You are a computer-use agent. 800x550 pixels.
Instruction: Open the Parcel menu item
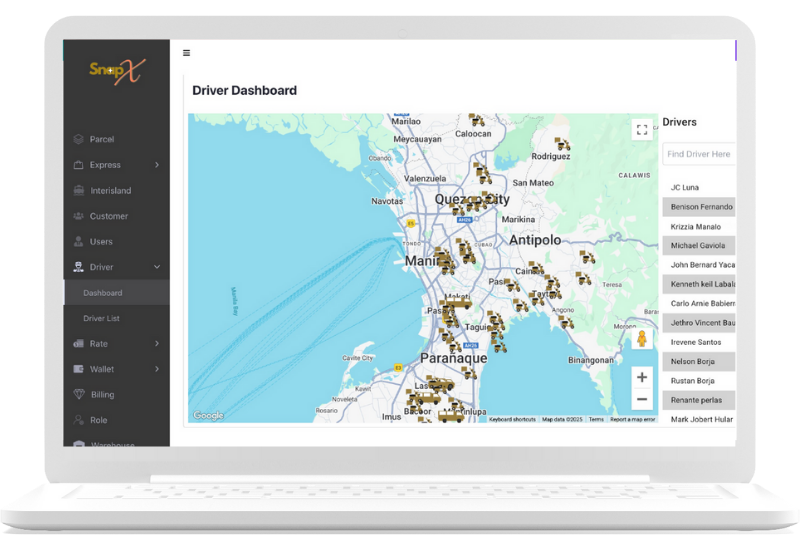pos(116,139)
